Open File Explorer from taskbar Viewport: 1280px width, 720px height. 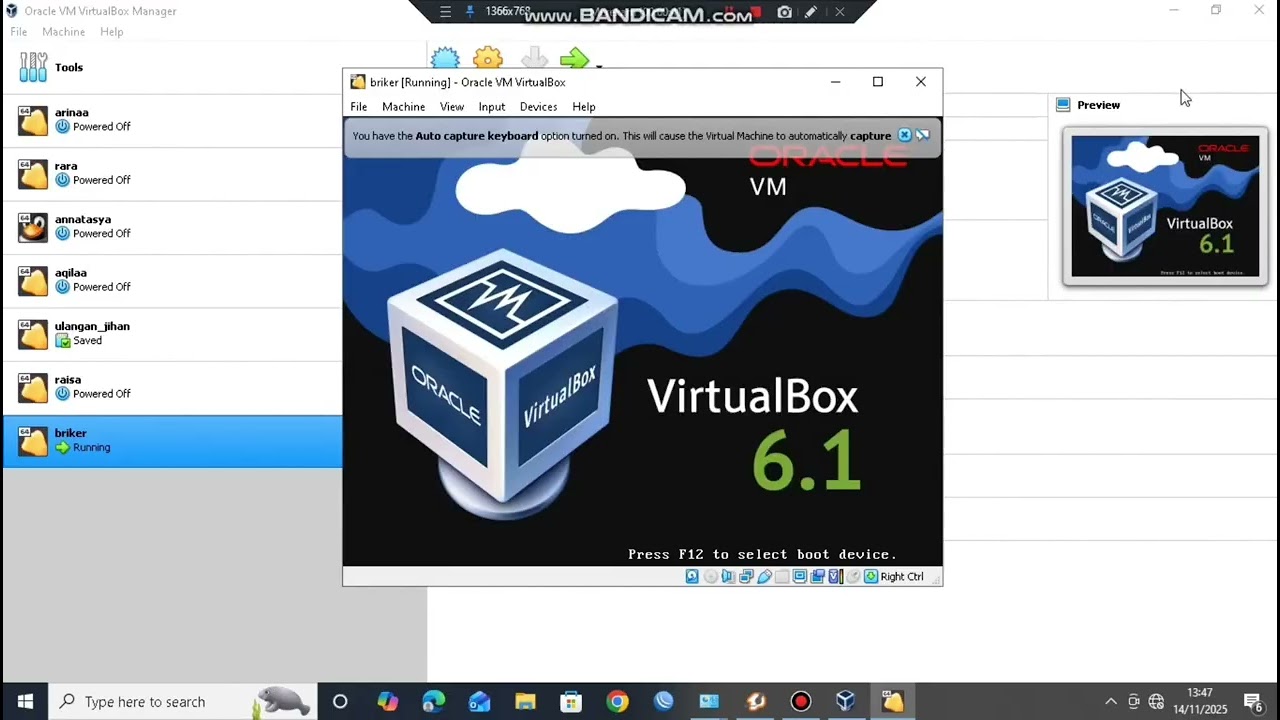click(525, 701)
